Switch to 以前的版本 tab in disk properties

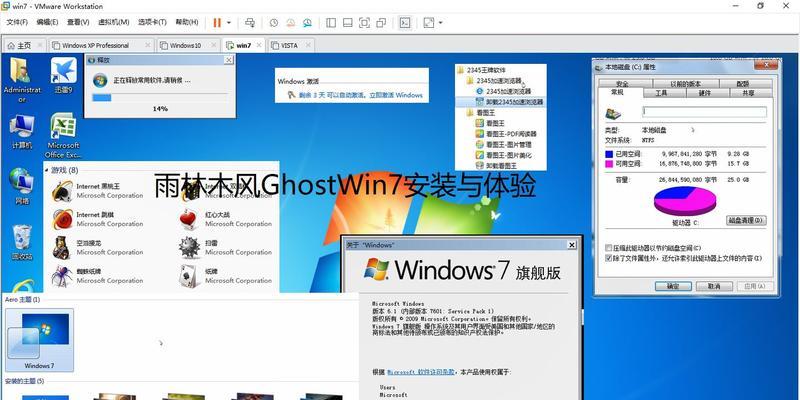click(x=686, y=84)
